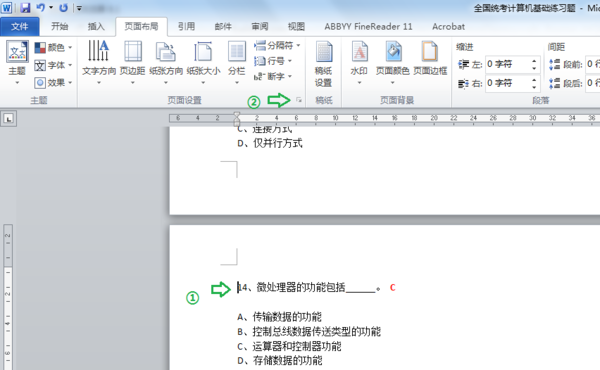Open 稿纸设置 manuscript paper settings
The image size is (600, 370).
click(323, 64)
